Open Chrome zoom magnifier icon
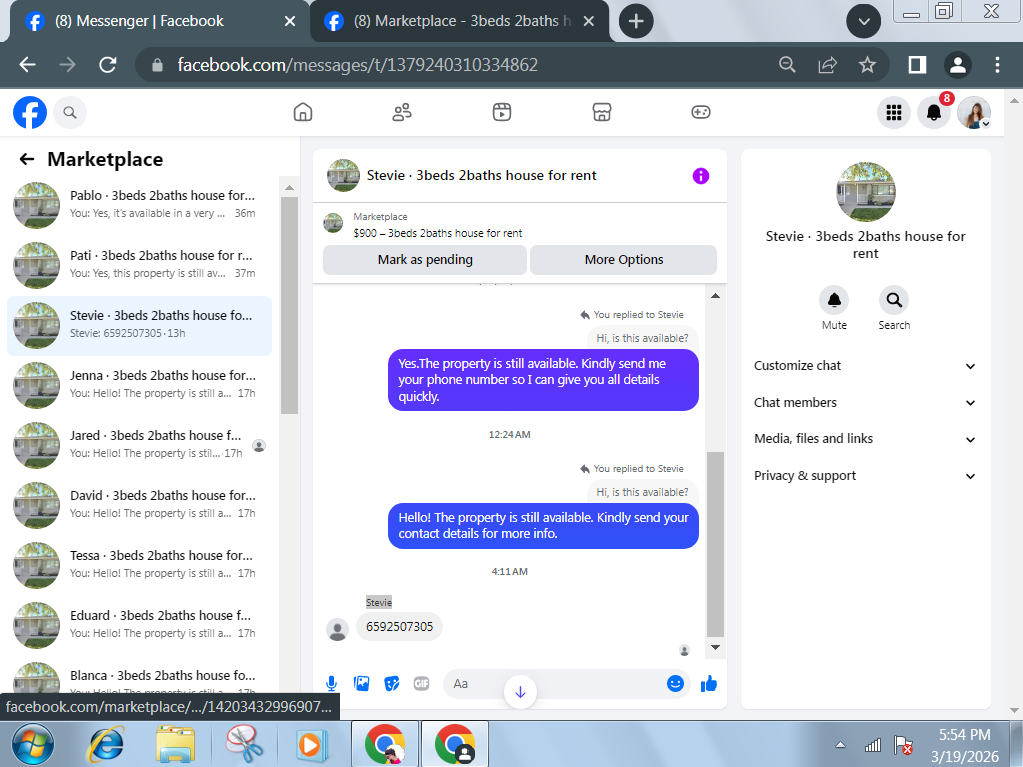 787,65
